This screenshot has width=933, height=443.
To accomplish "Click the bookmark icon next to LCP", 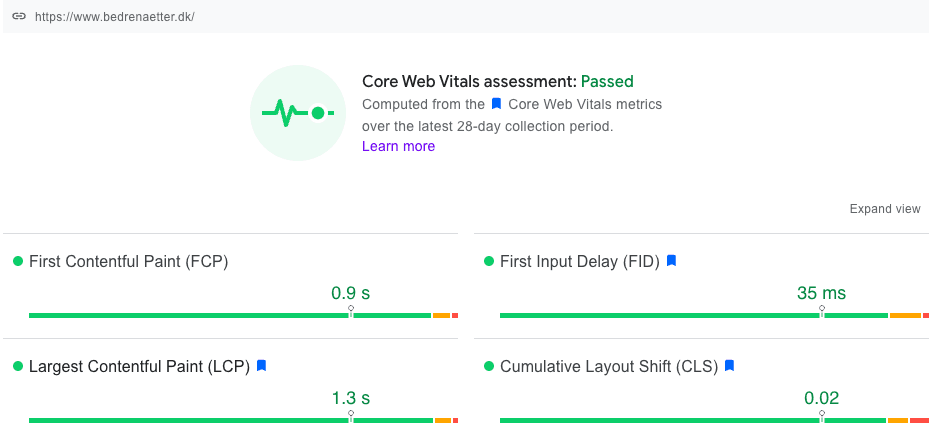I will [261, 366].
